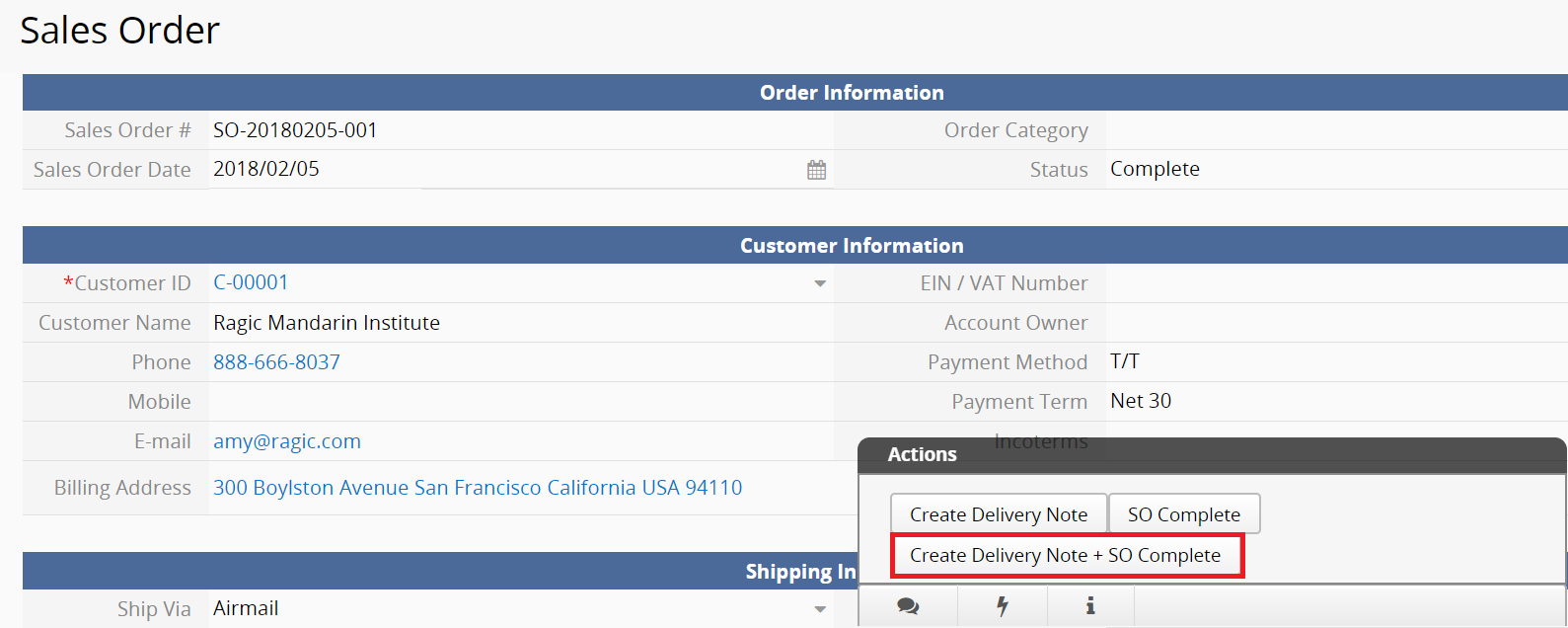
Task: Open the comments speech bubble tab
Action: [x=908, y=606]
